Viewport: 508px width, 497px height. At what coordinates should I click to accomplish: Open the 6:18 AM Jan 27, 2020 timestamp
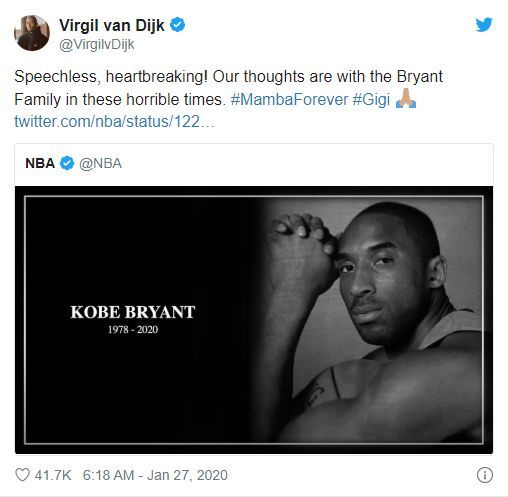155,475
